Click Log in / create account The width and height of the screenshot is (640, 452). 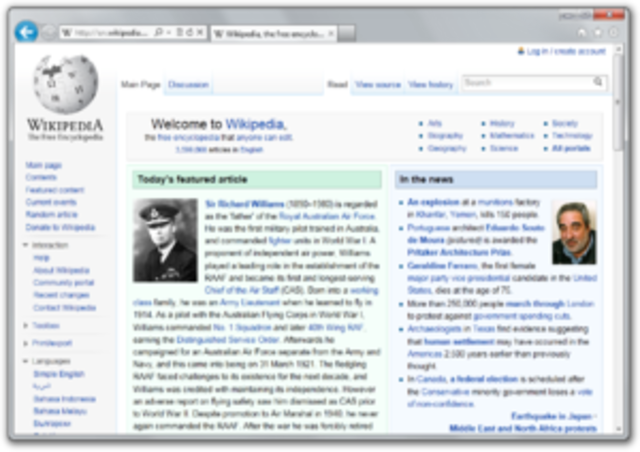tap(567, 51)
